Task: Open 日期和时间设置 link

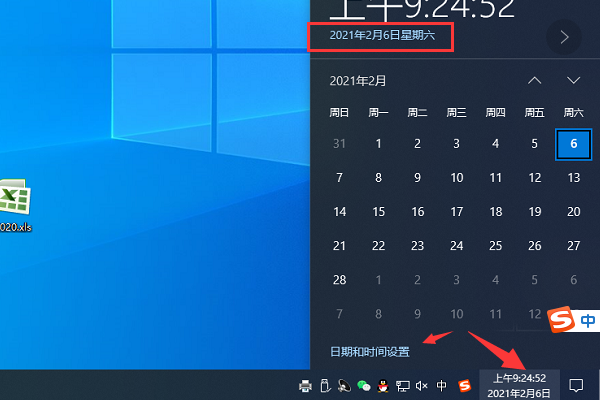Action: [370, 352]
